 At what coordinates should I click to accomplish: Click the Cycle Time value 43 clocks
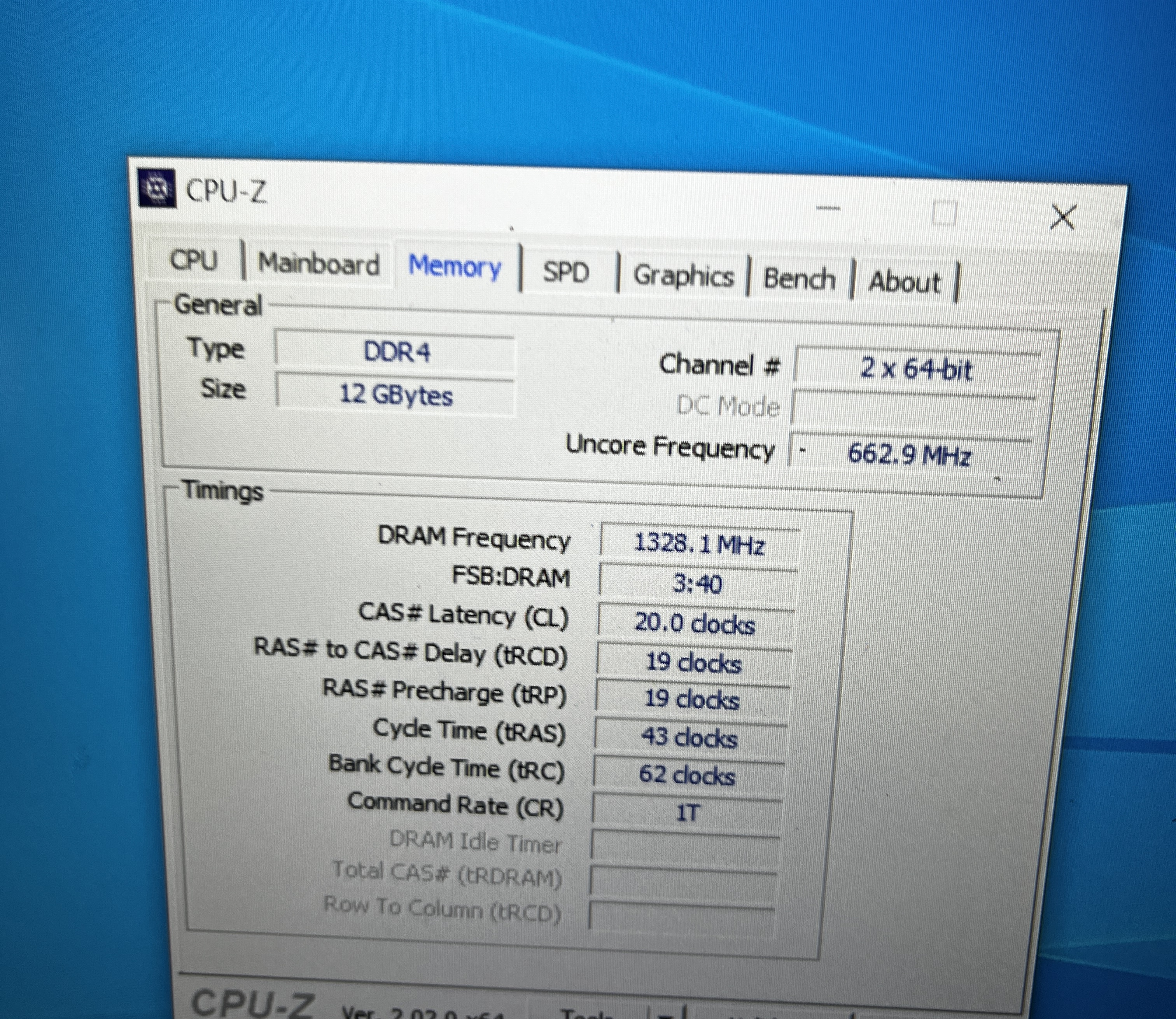point(690,738)
